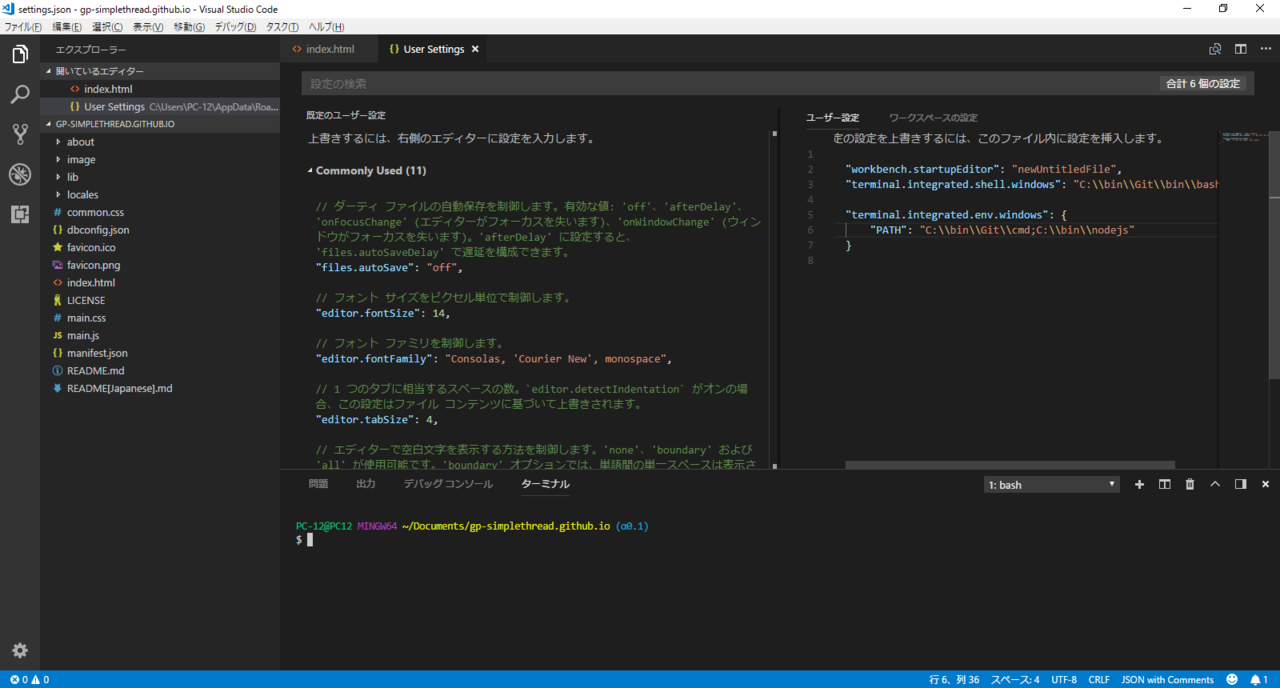Click the Manage gear icon

coord(20,650)
